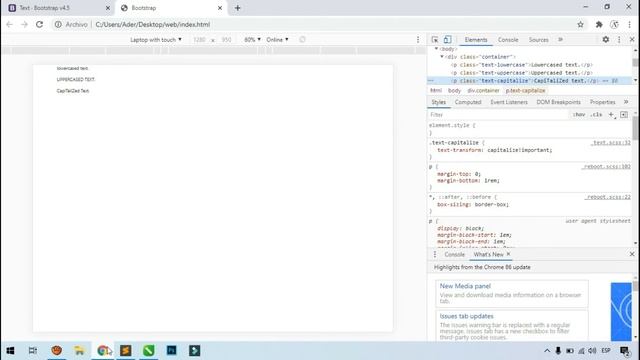
Task: Collapse the div container node arrow
Action: [442, 57]
